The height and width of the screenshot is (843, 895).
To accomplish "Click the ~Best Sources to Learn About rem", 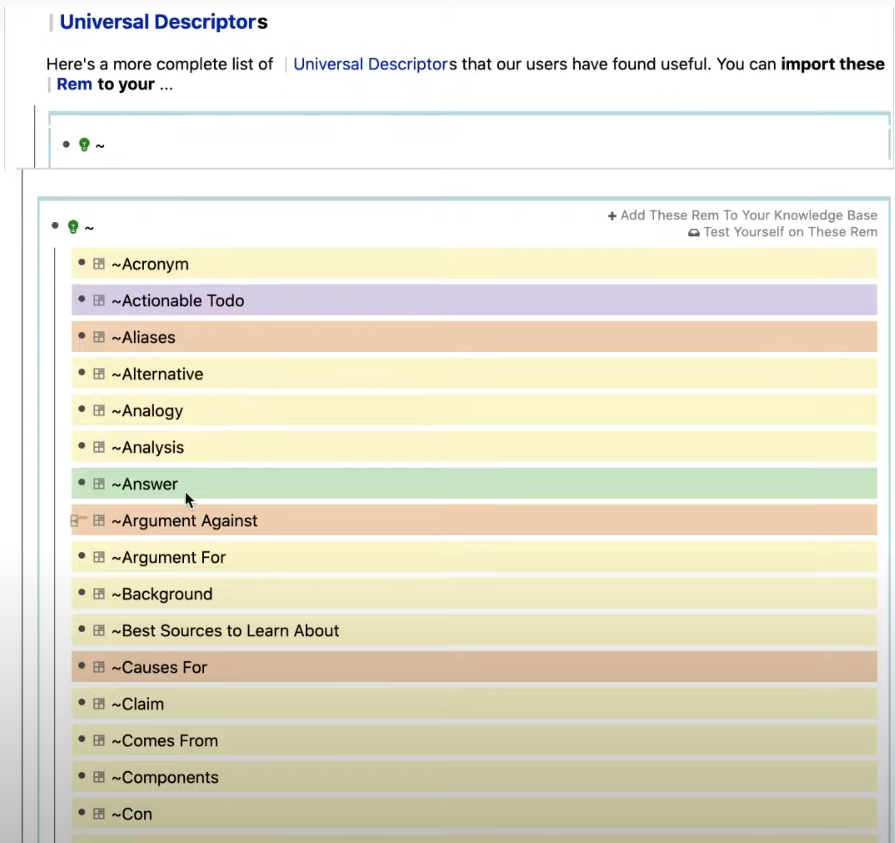I will click(x=226, y=630).
